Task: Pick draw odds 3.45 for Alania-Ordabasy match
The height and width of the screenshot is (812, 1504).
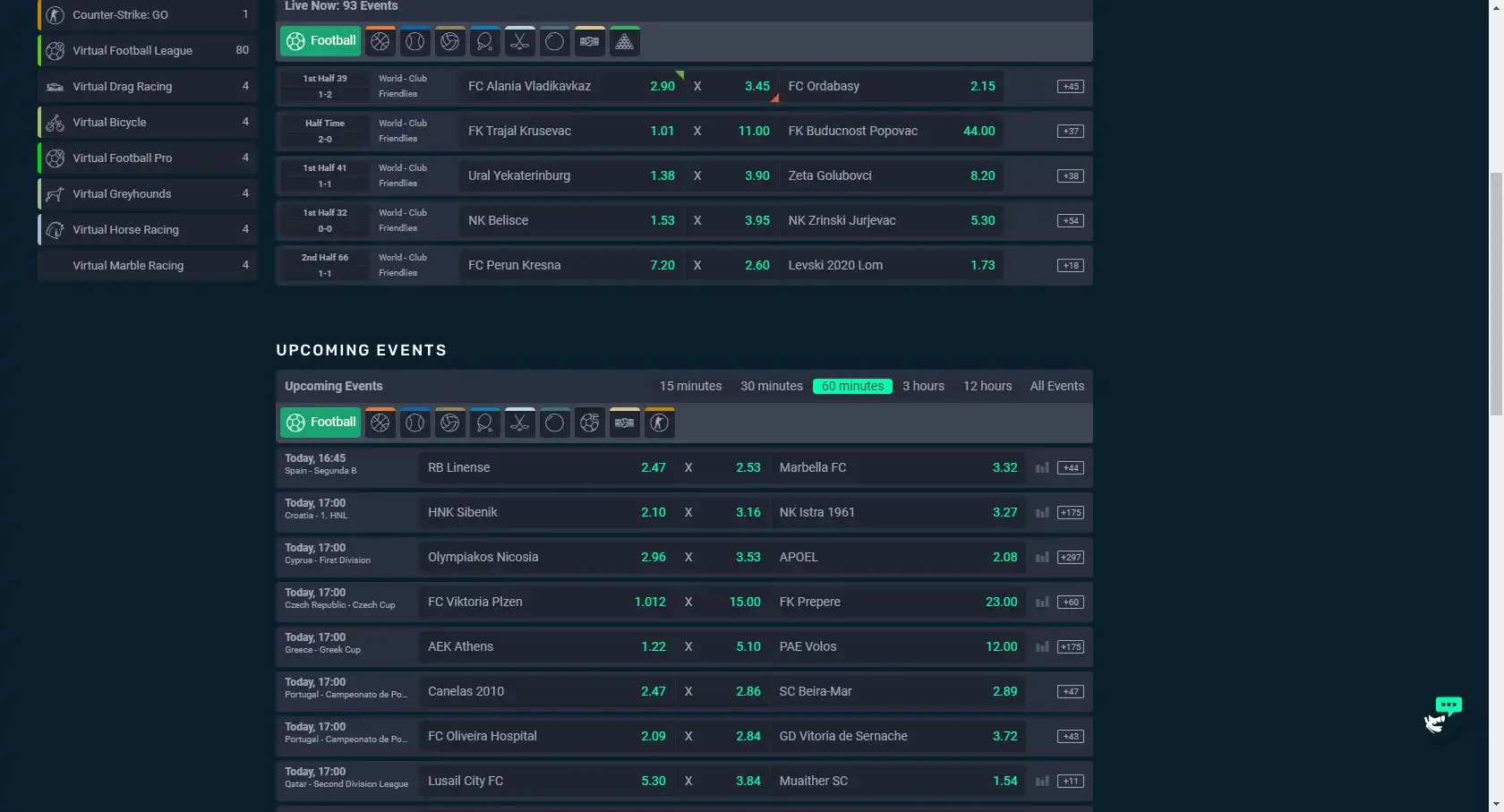Action: [x=756, y=87]
